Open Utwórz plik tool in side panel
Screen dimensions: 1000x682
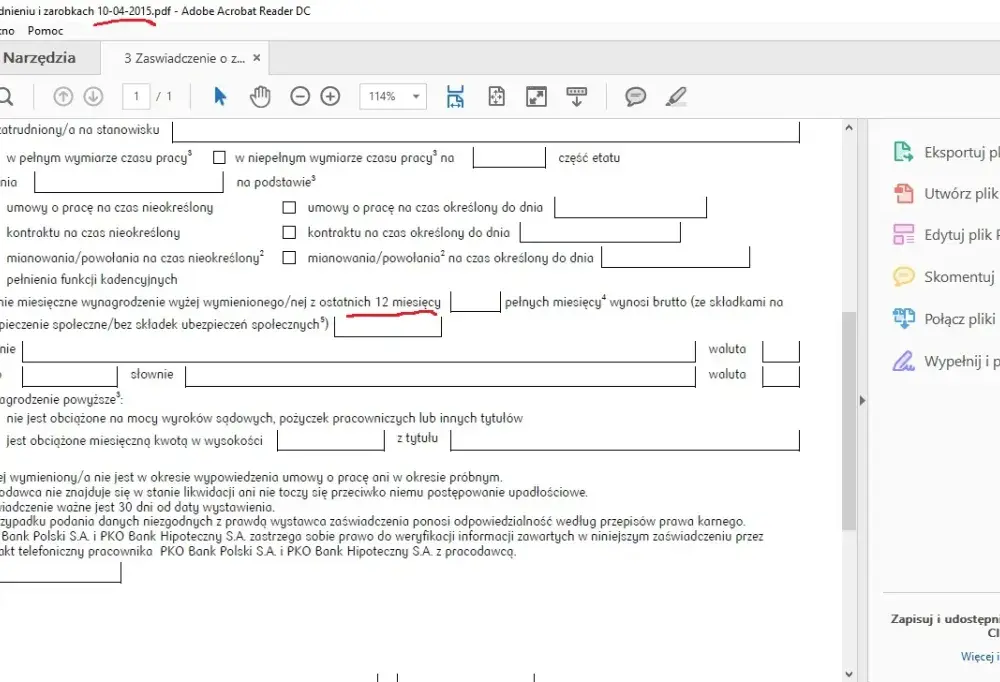click(946, 193)
